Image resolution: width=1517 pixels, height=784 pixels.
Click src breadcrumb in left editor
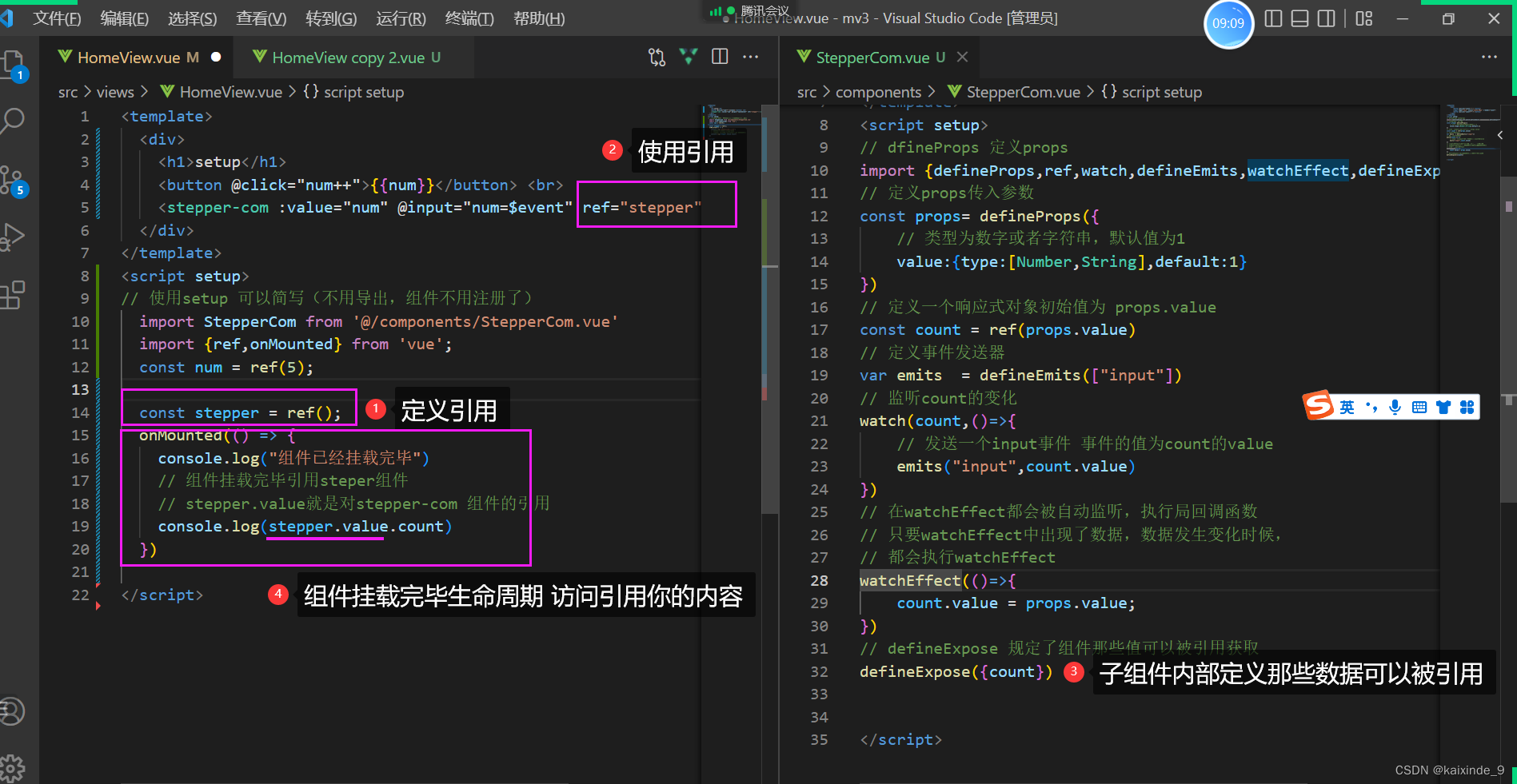click(68, 92)
